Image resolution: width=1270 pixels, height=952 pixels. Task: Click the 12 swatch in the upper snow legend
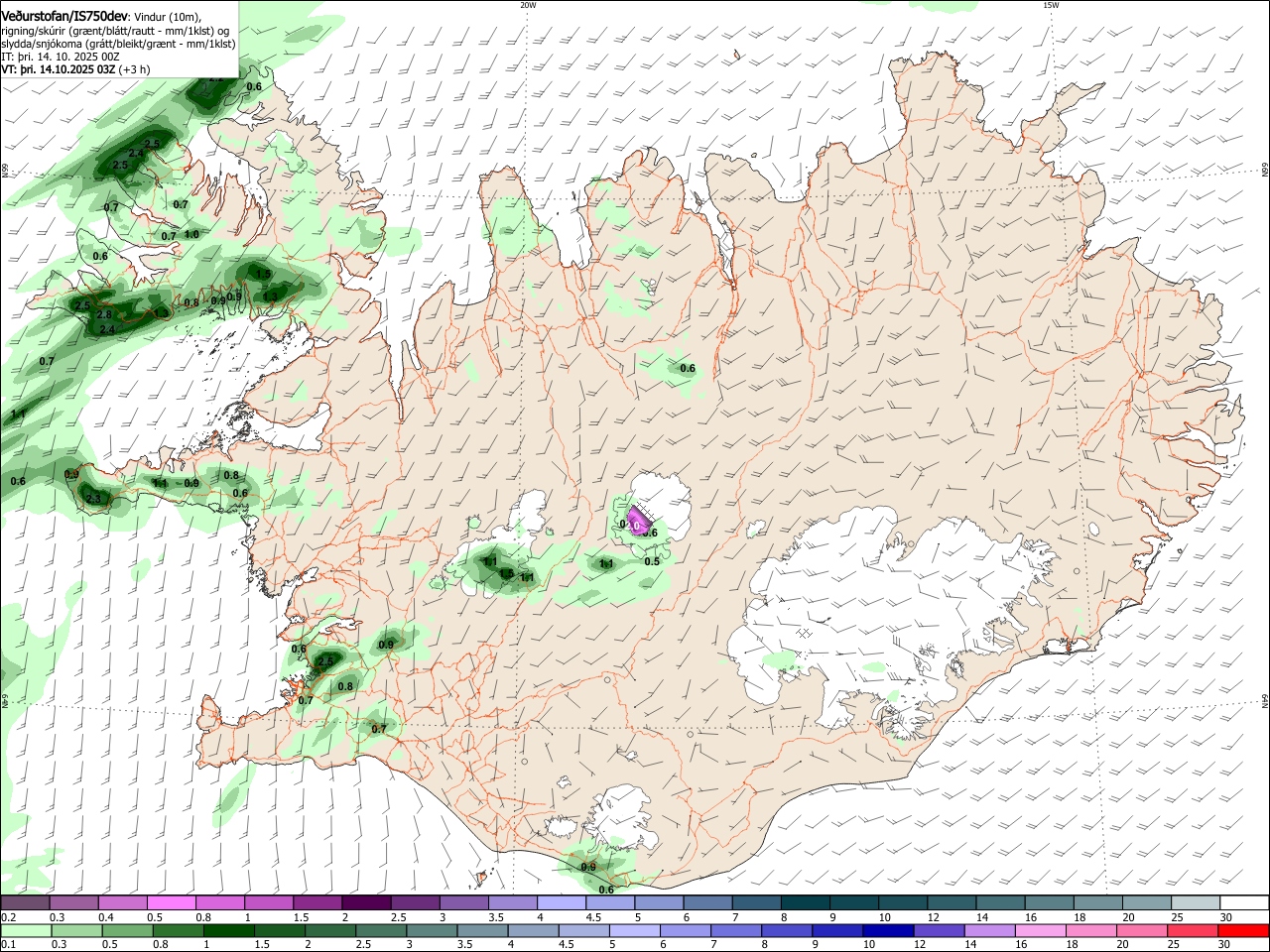pos(952,902)
